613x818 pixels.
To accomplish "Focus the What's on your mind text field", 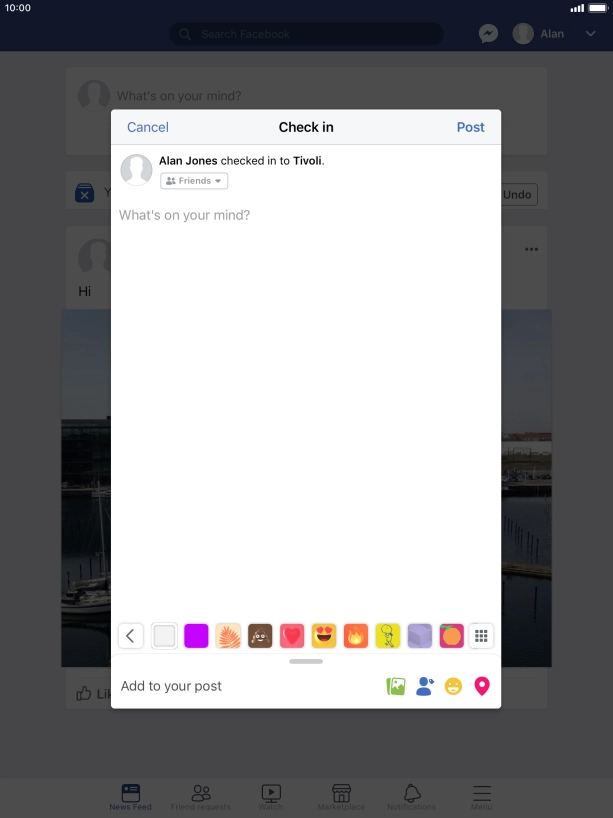I will [306, 215].
